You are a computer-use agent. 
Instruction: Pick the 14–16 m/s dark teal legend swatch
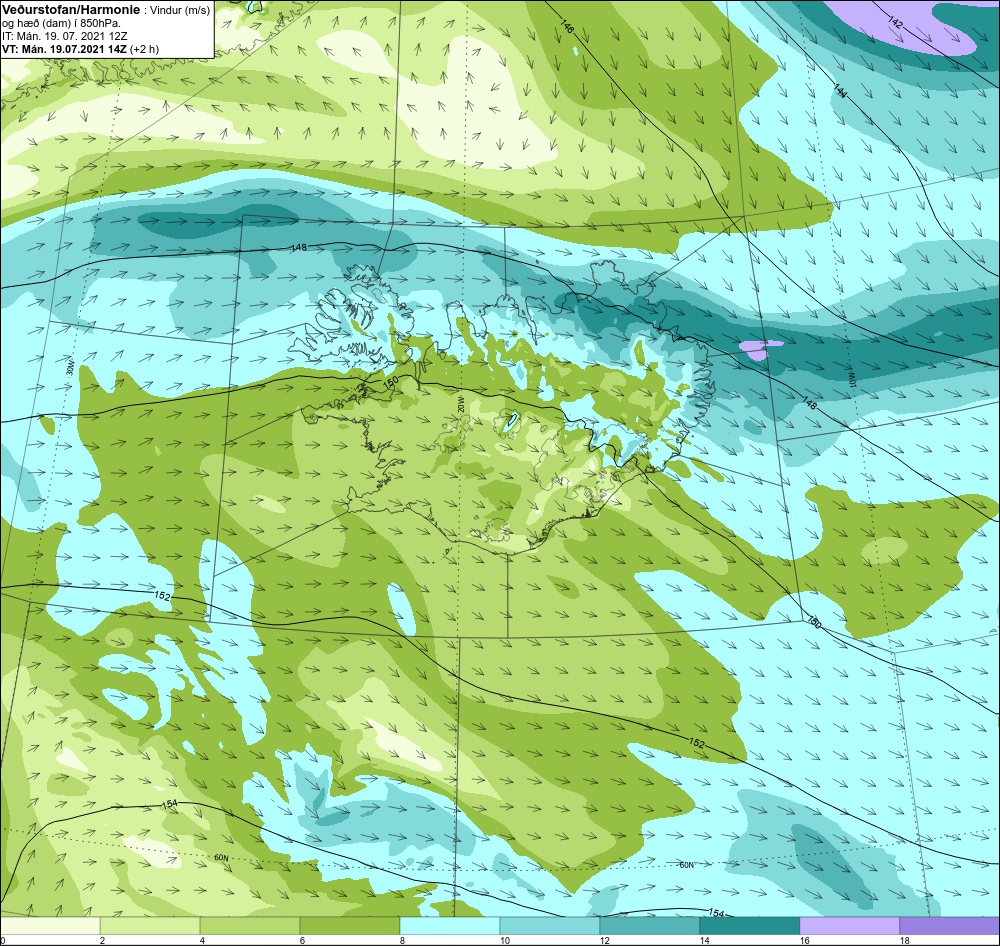coord(749,926)
